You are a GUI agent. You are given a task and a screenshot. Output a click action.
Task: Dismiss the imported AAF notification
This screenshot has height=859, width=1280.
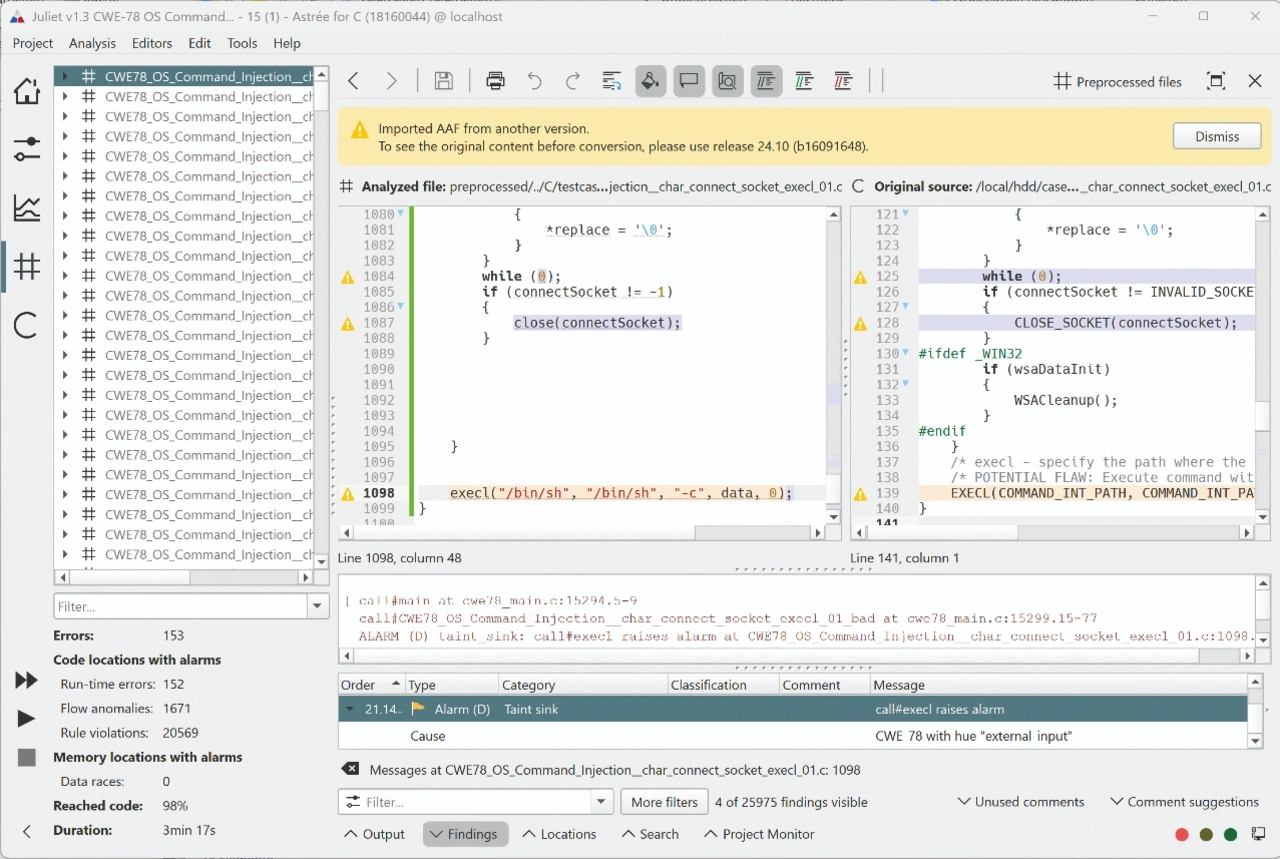point(1216,136)
